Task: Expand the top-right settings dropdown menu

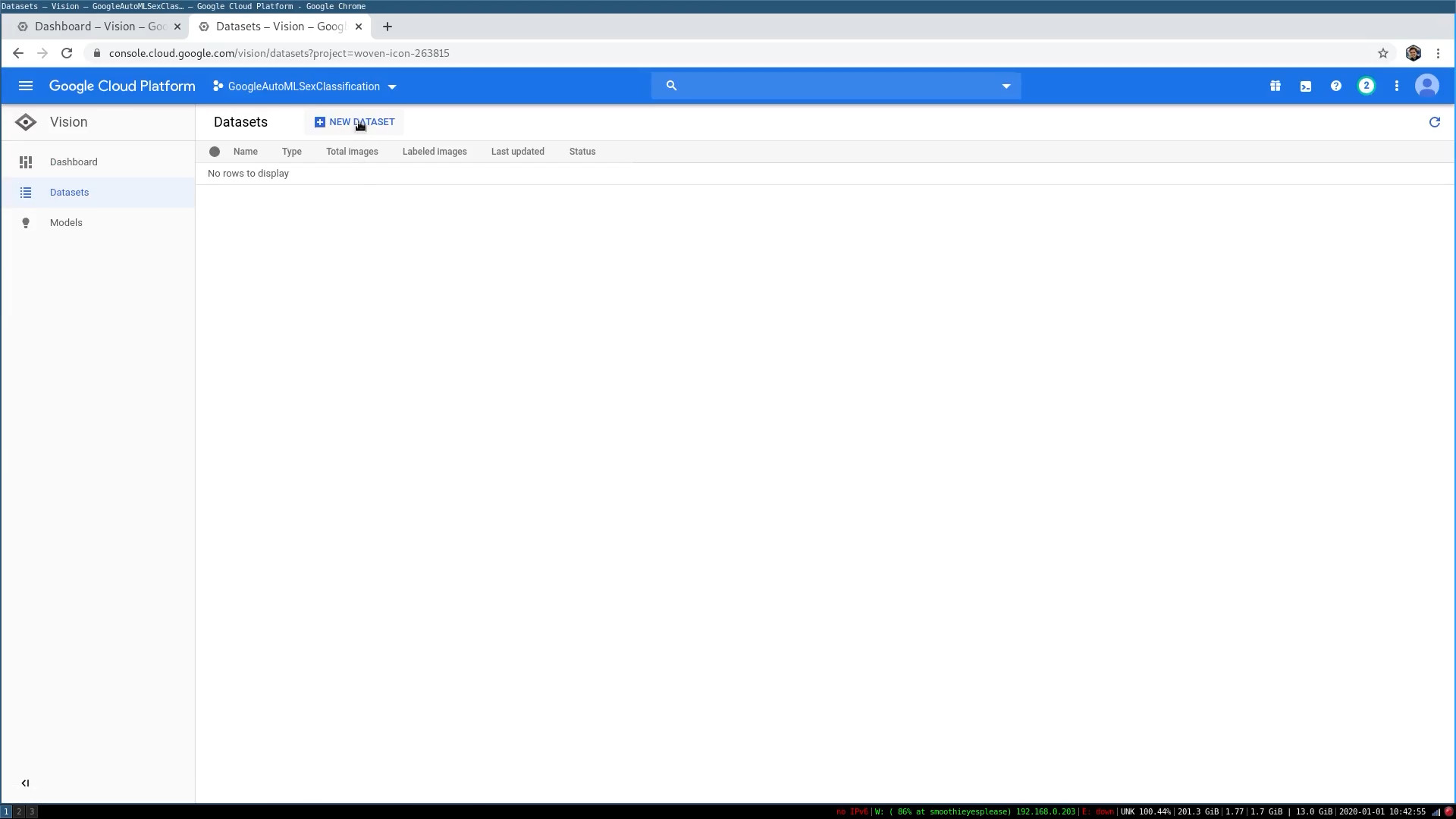Action: pyautogui.click(x=1396, y=85)
